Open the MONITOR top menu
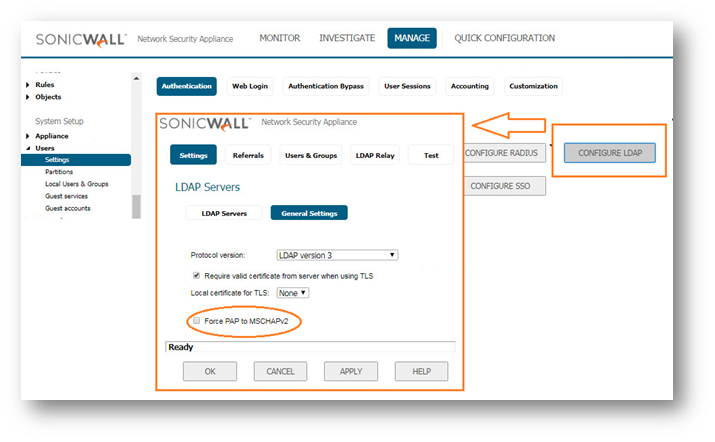This screenshot has width=715, height=442. coord(279,38)
